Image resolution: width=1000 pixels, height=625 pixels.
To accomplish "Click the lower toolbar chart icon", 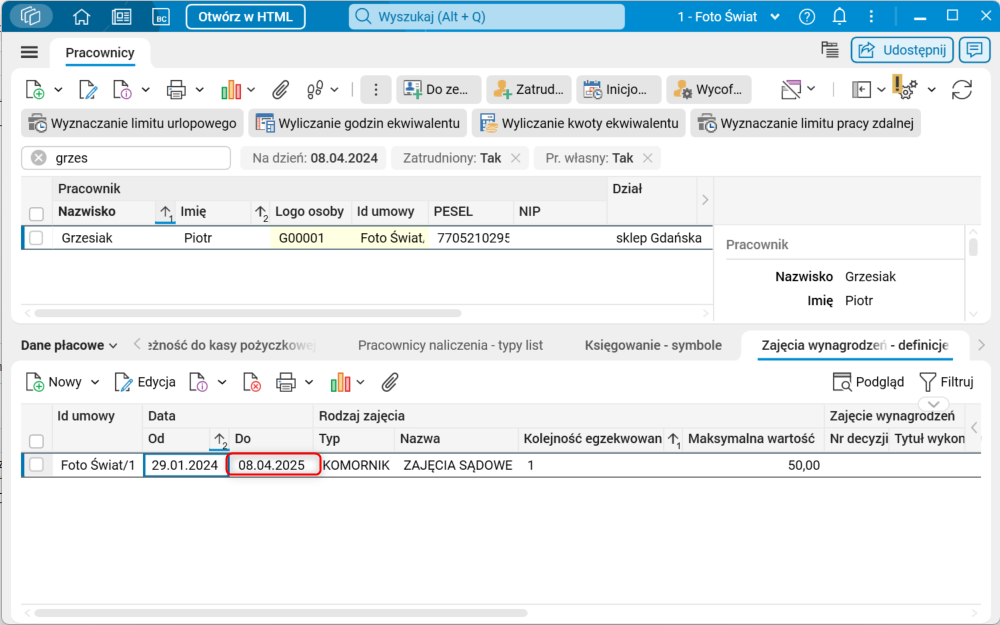I will tap(341, 383).
